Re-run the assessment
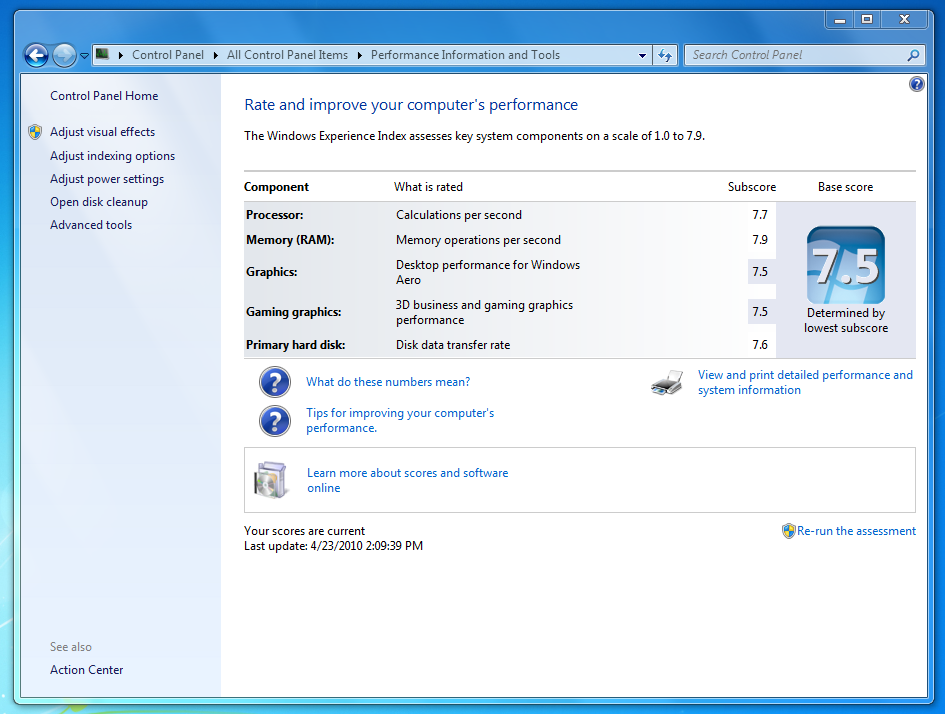This screenshot has height=714, width=945. click(x=856, y=531)
